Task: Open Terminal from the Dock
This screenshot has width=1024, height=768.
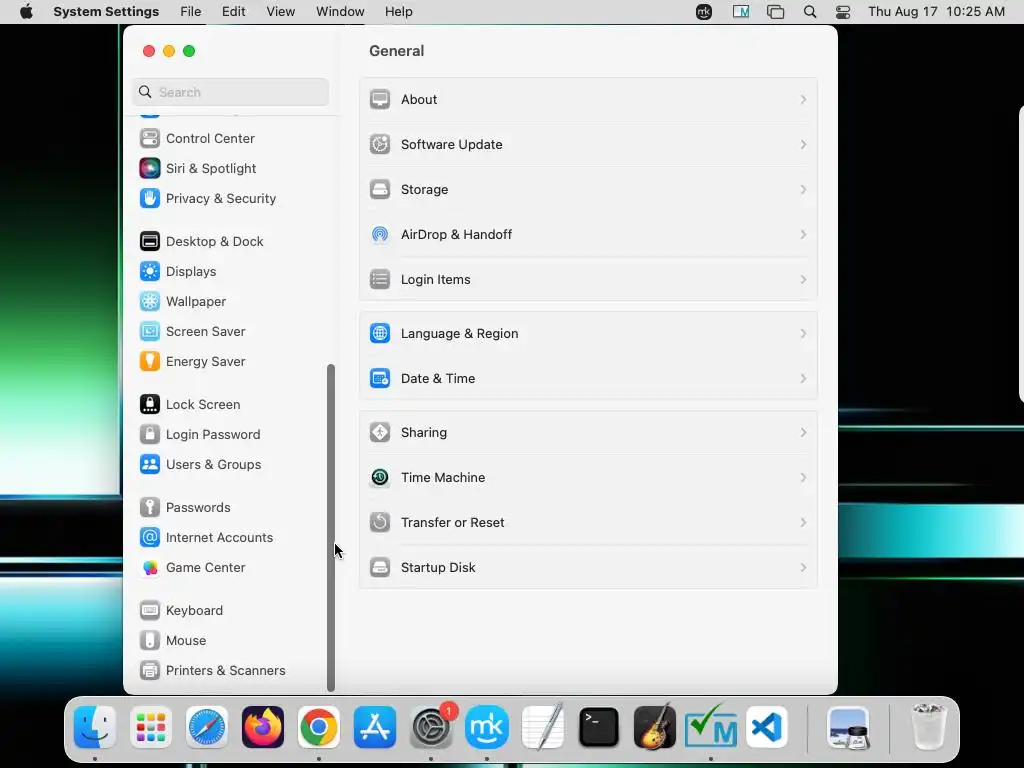Action: click(599, 728)
